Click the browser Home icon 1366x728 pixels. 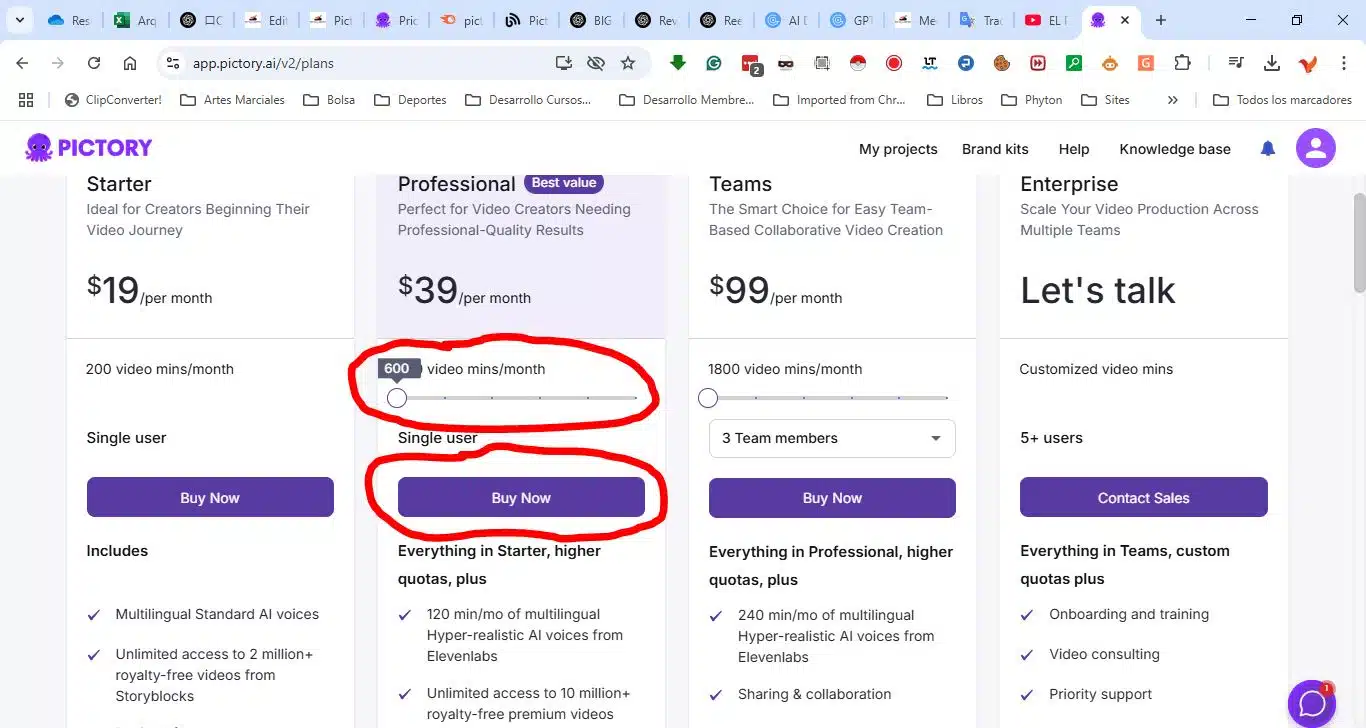point(130,63)
